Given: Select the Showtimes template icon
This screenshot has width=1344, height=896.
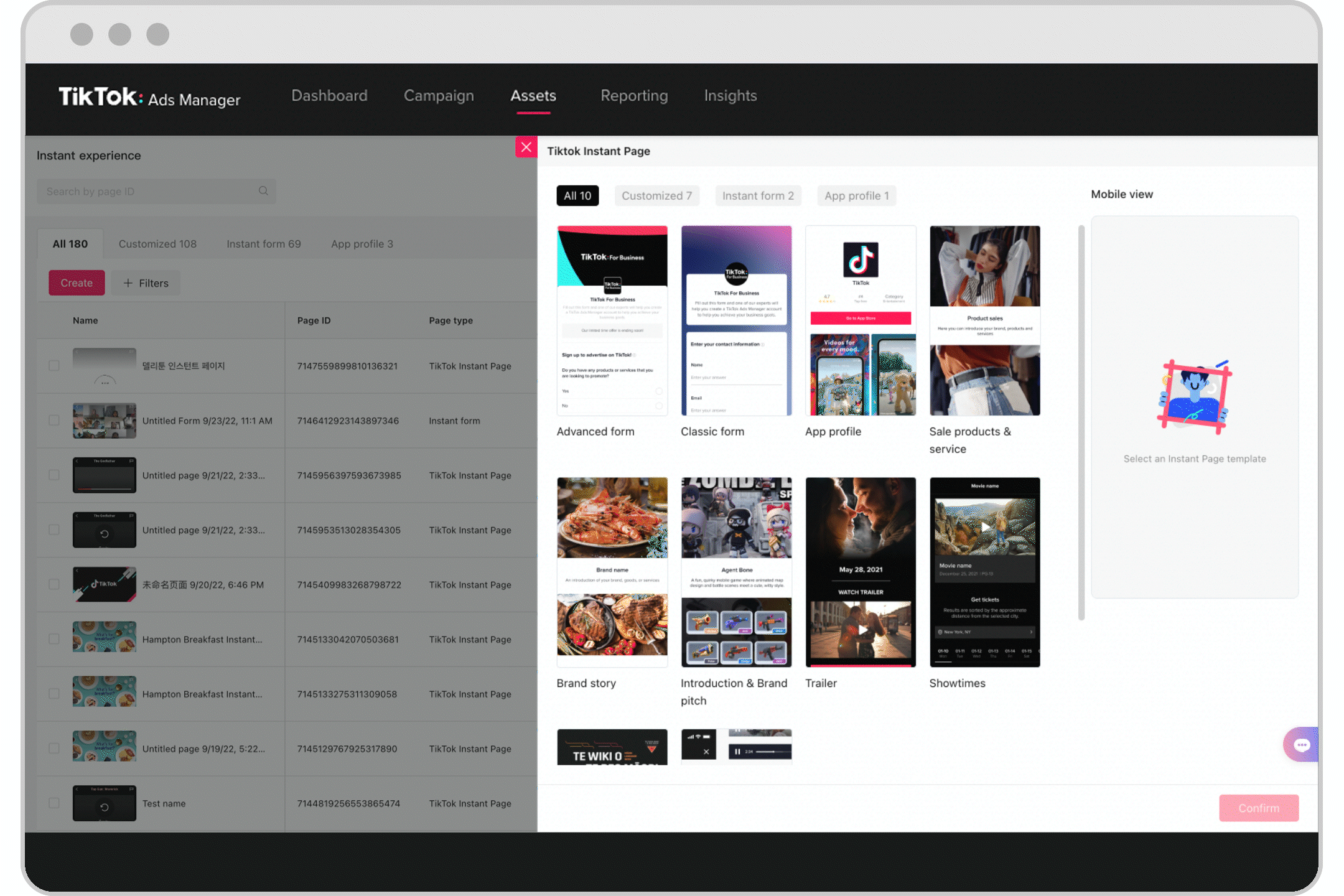Looking at the screenshot, I should pyautogui.click(x=984, y=572).
